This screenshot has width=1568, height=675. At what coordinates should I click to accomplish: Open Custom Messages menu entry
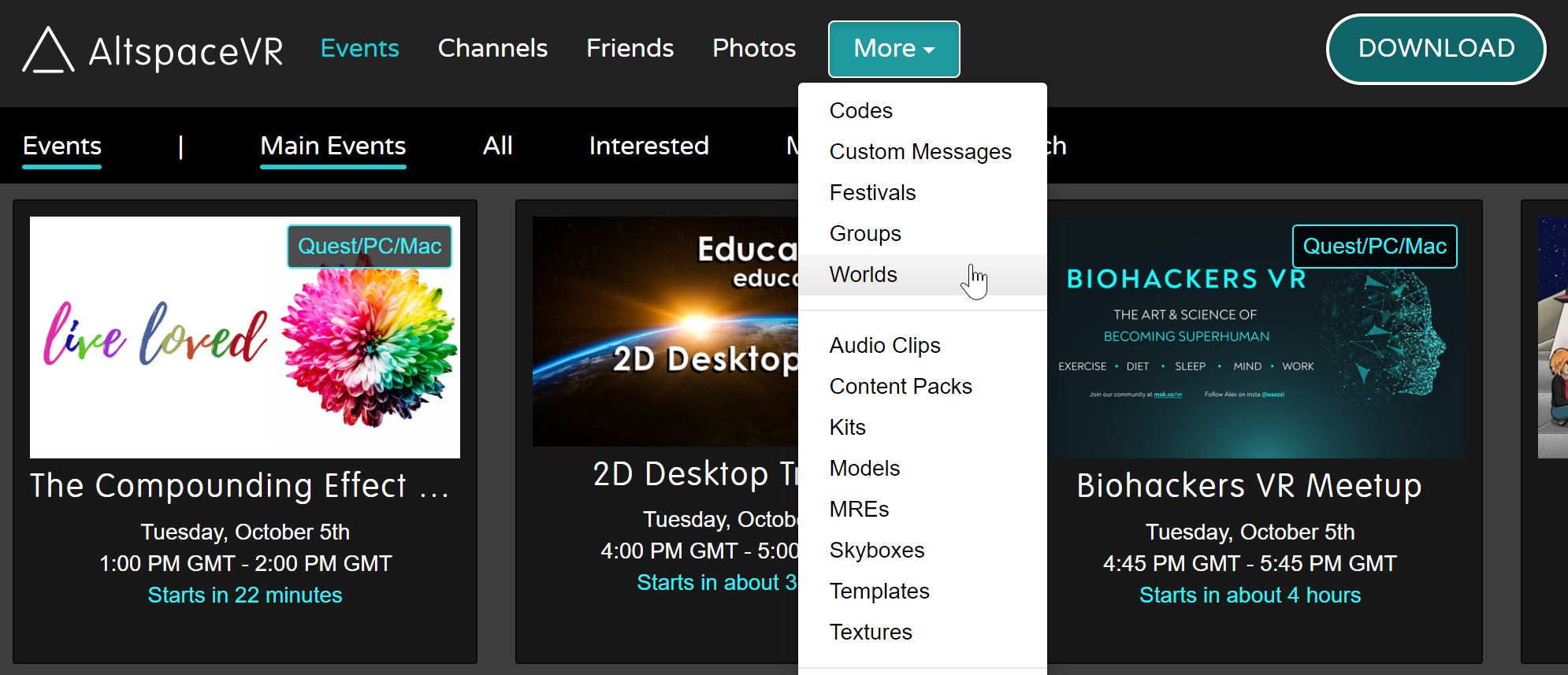(920, 152)
